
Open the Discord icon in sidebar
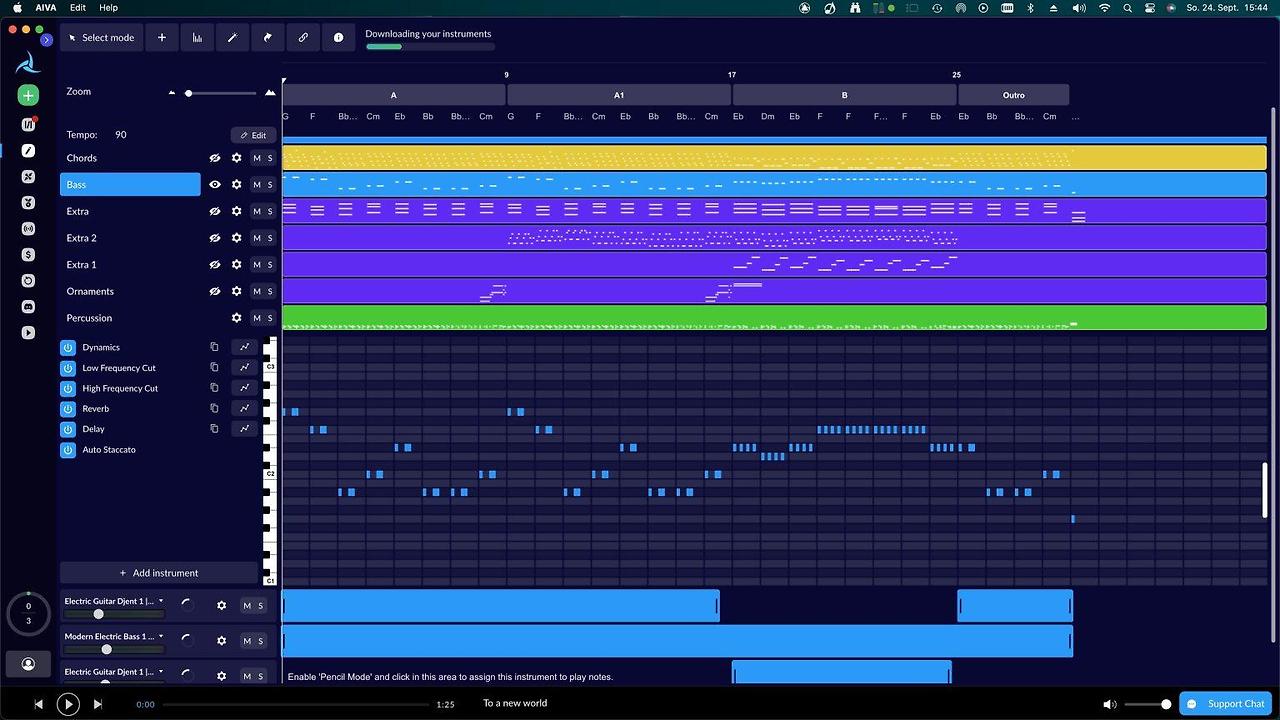click(x=28, y=306)
